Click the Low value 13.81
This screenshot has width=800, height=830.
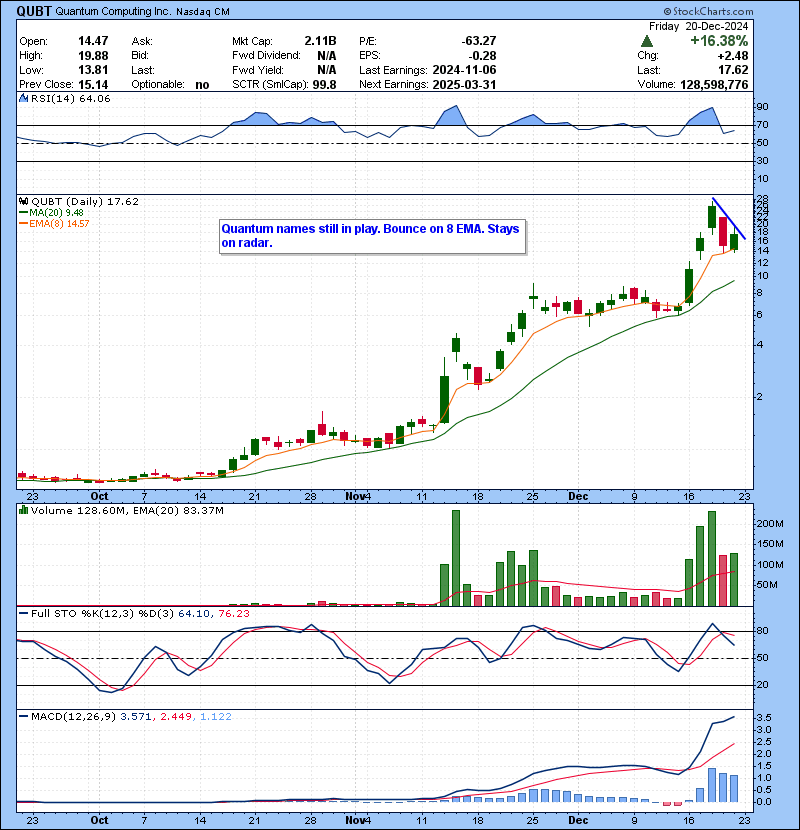point(93,70)
